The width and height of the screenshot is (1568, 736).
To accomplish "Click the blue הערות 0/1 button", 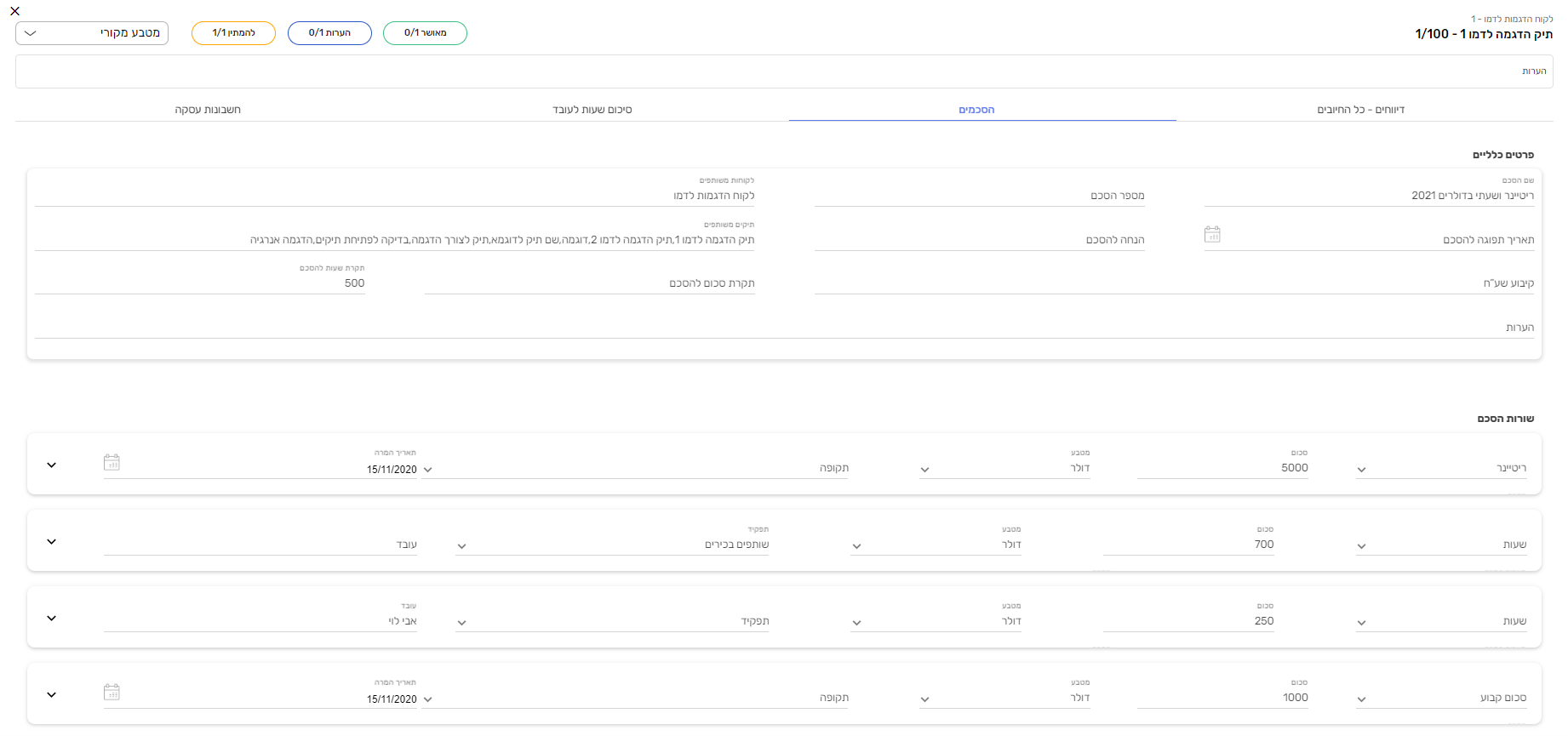I will (329, 33).
